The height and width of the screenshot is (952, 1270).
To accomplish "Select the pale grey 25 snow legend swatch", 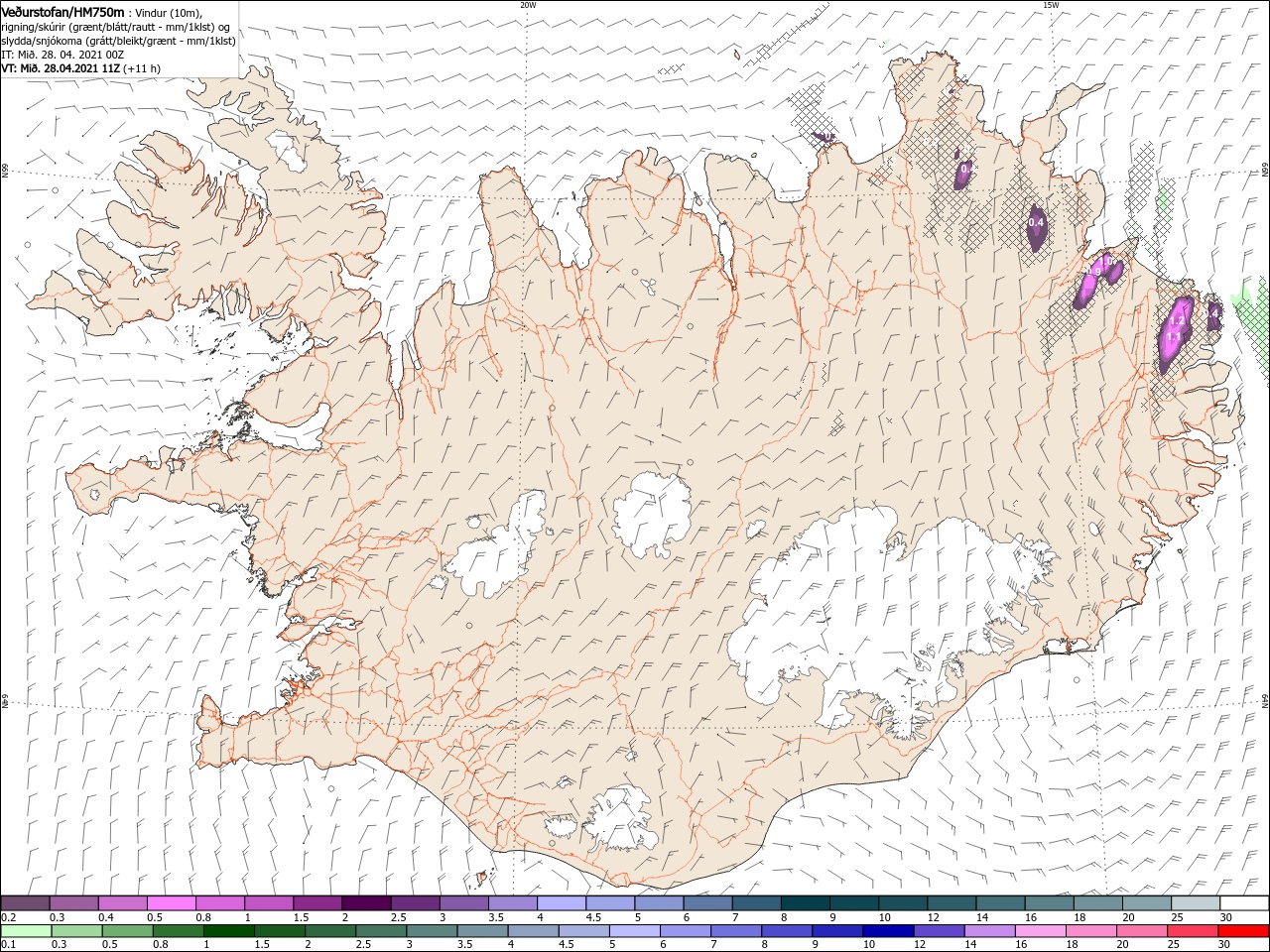I will pyautogui.click(x=1196, y=903).
